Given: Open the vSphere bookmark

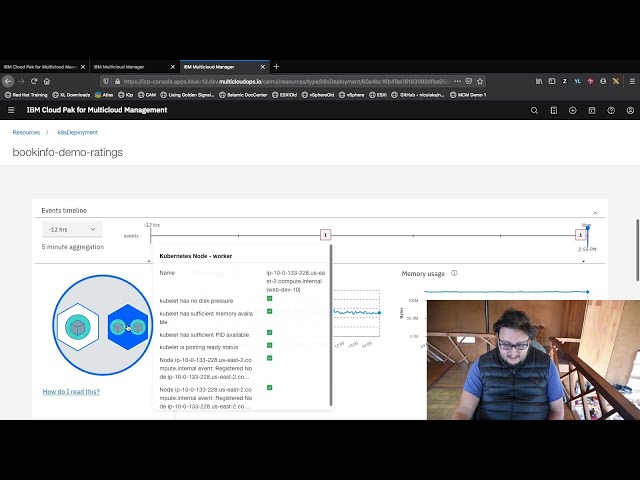Looking at the screenshot, I should click(x=351, y=95).
